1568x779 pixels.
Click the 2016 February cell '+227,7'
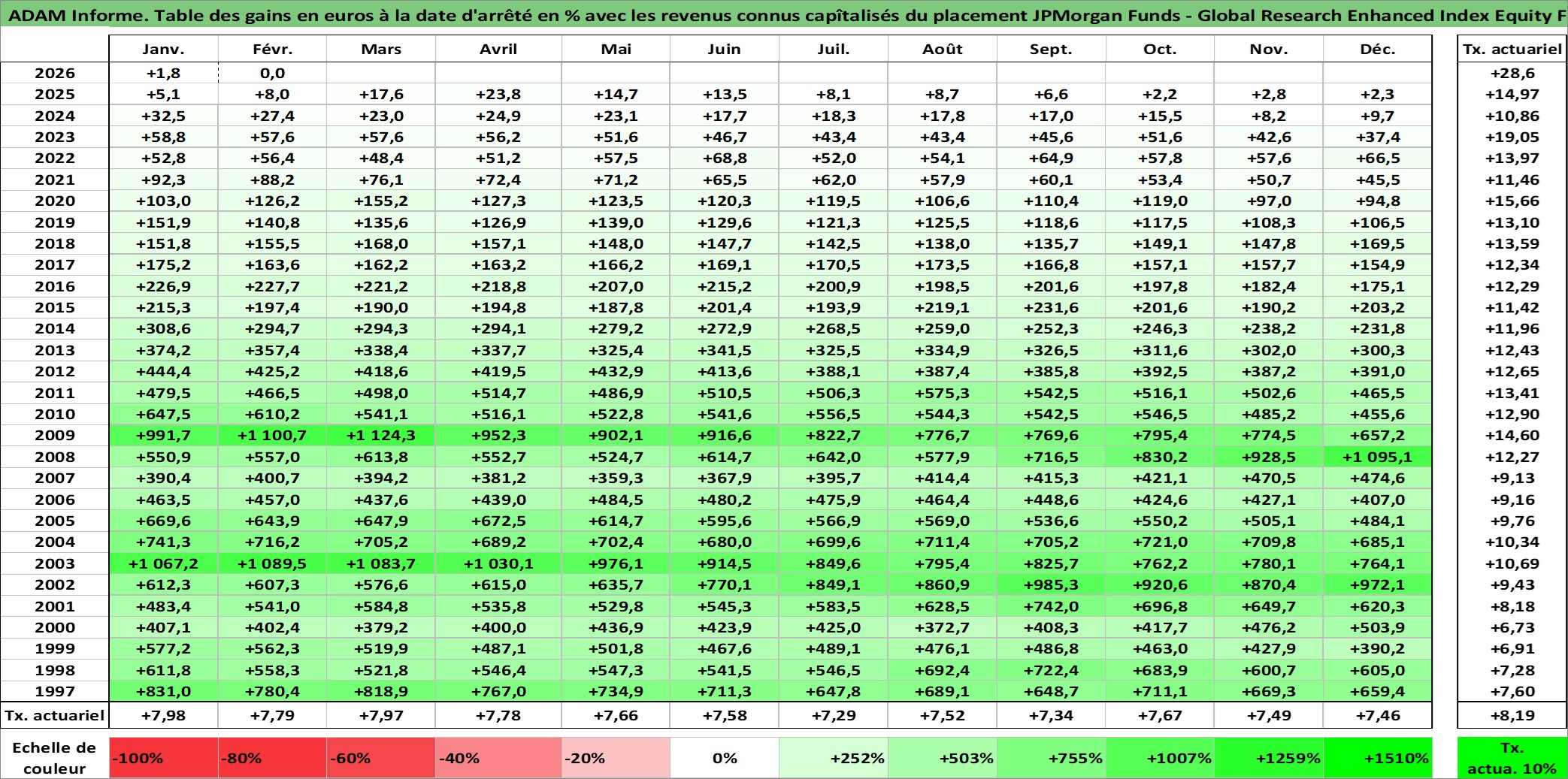point(272,286)
